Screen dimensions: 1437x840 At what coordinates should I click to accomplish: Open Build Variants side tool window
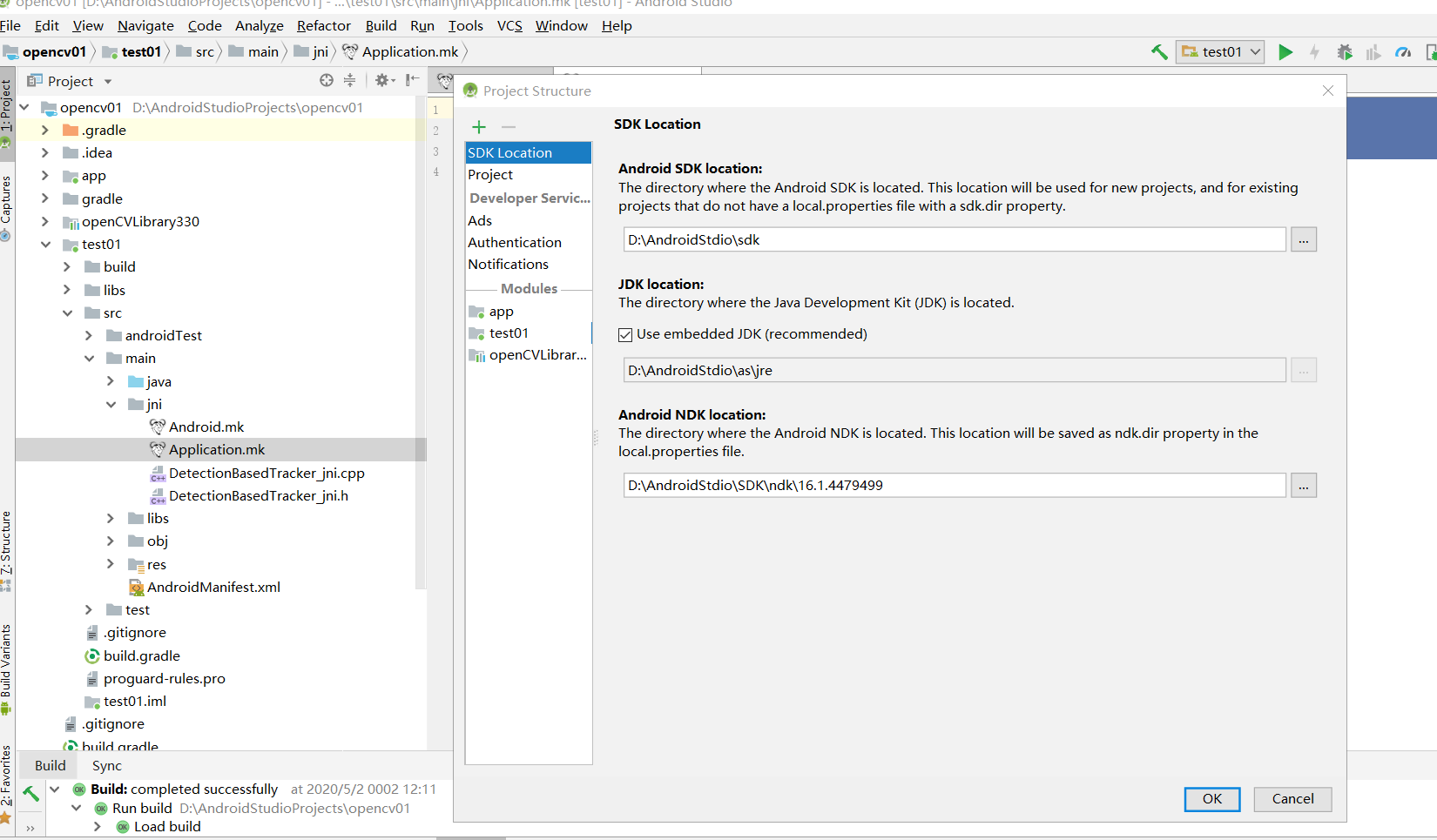click(6, 668)
